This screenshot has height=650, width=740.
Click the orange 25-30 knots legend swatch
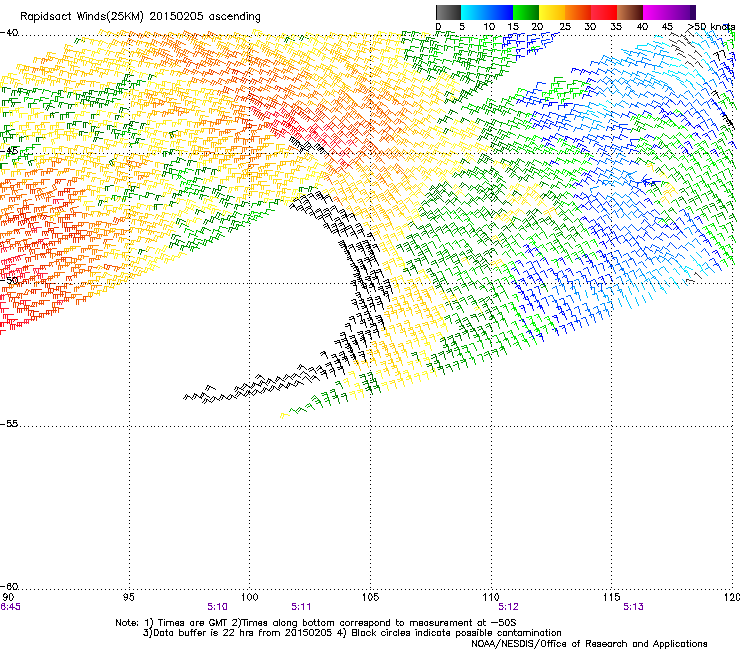click(578, 12)
